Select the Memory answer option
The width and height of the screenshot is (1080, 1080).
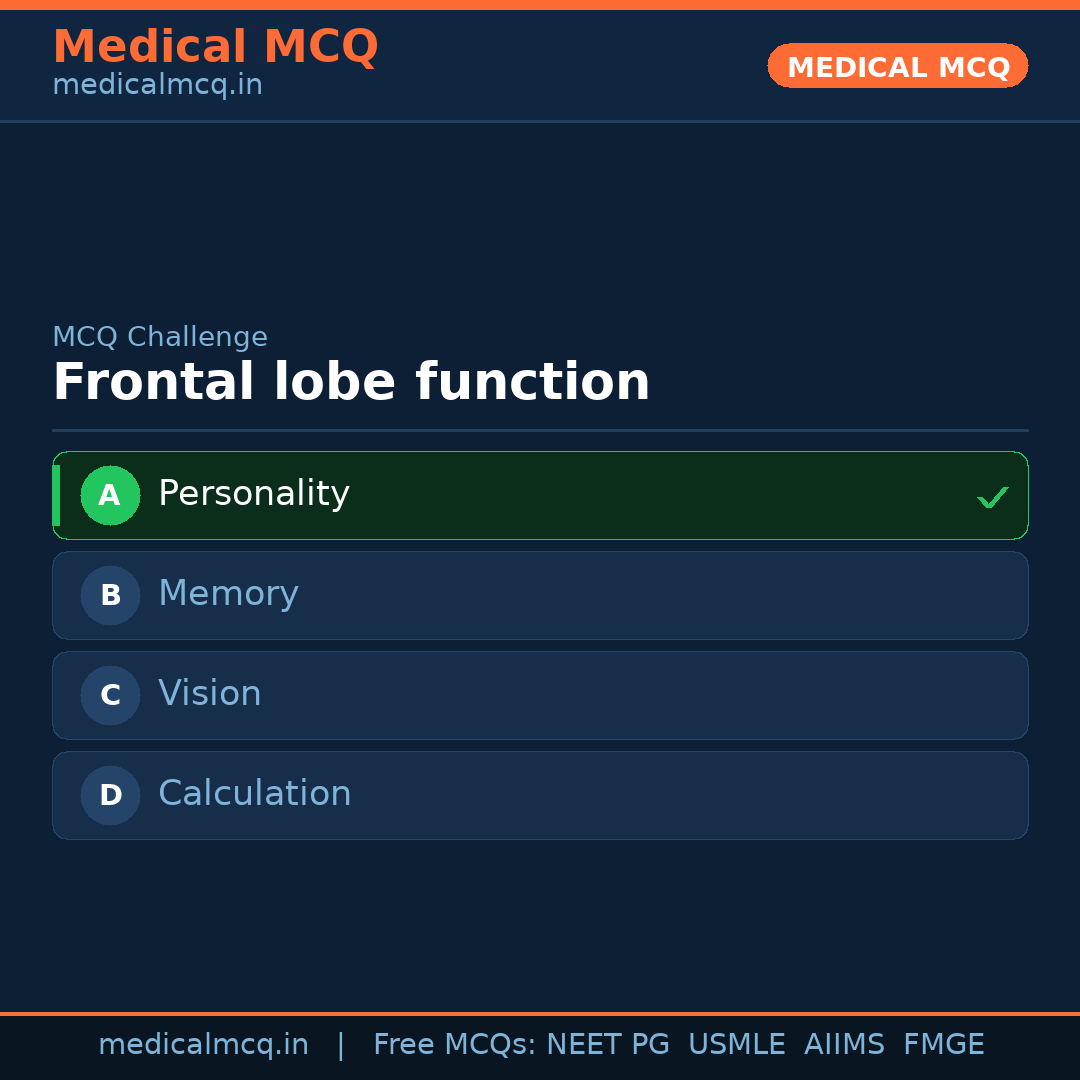coord(540,595)
